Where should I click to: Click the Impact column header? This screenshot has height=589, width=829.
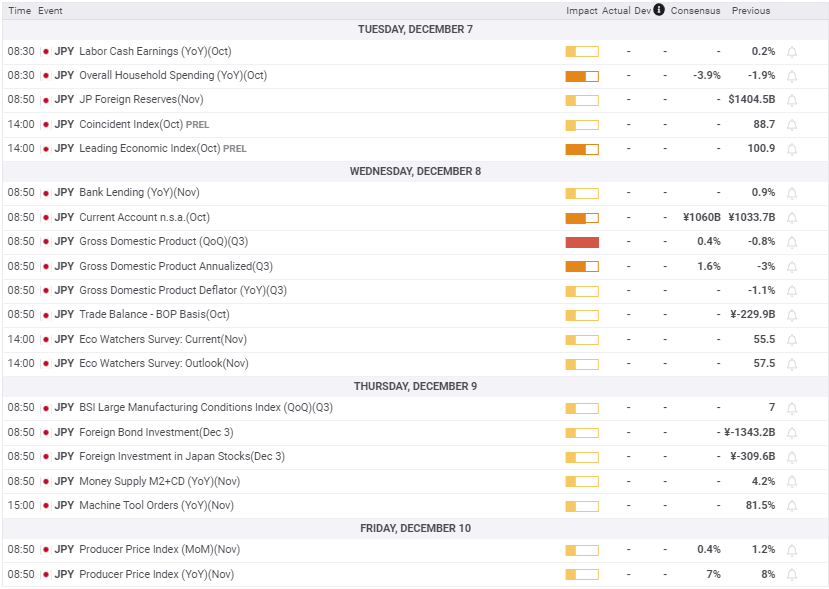click(581, 11)
